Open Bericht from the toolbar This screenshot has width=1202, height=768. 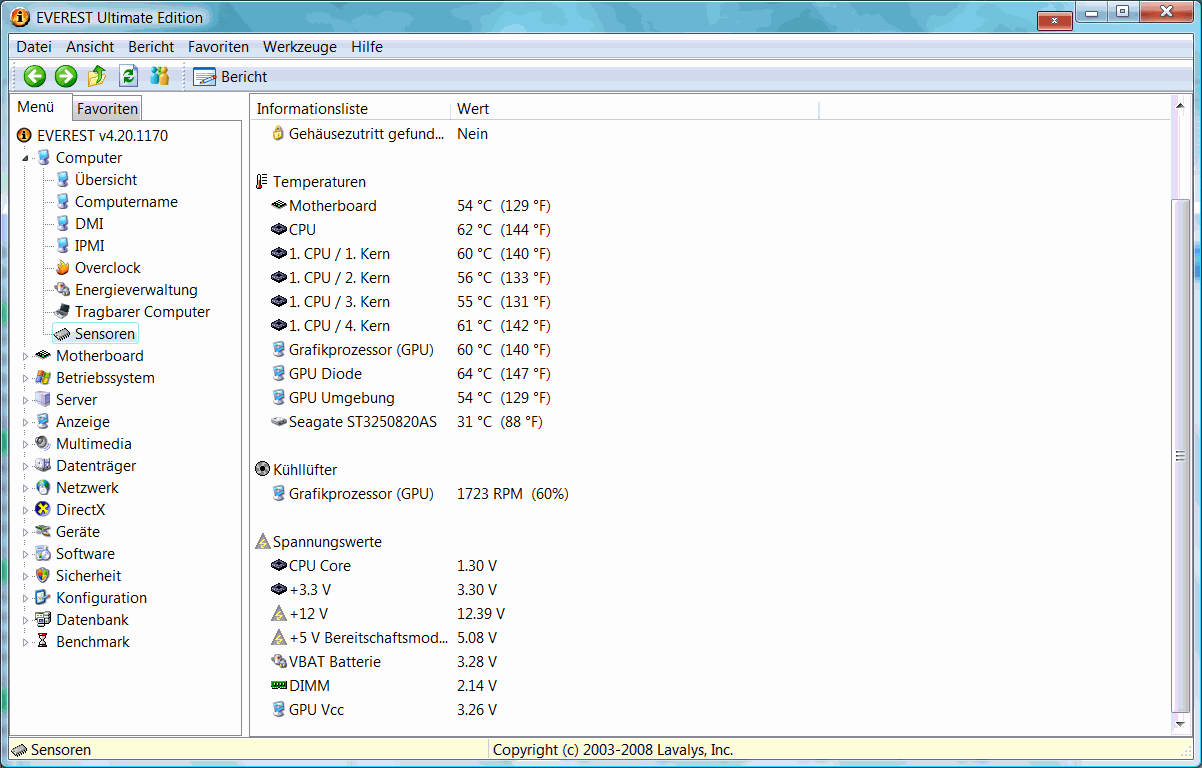(x=230, y=76)
